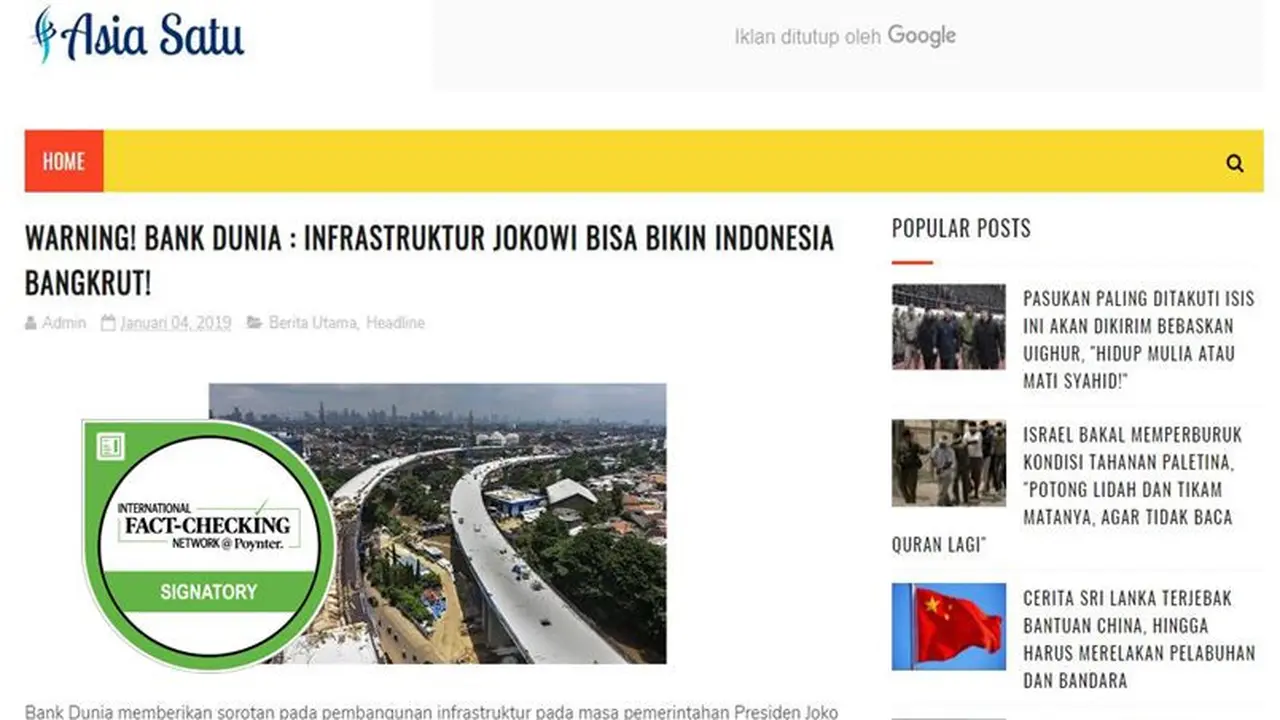Click the China flag thumbnail
This screenshot has height=720, width=1280.
click(949, 627)
